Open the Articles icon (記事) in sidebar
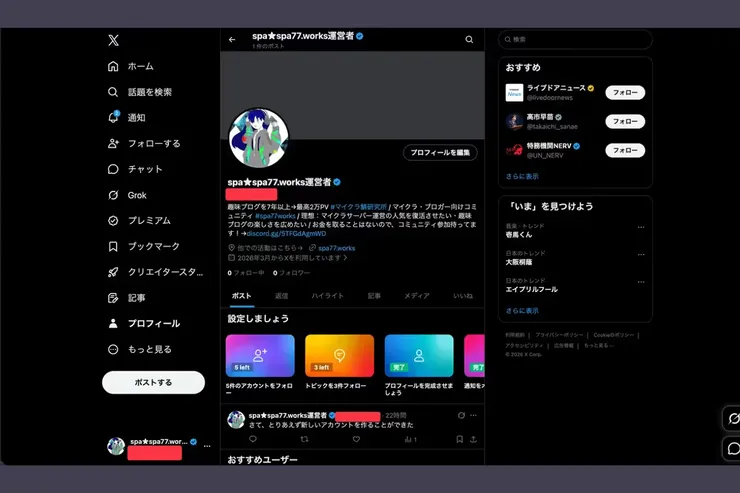Viewport: 740px width, 493px height. pyautogui.click(x=113, y=298)
